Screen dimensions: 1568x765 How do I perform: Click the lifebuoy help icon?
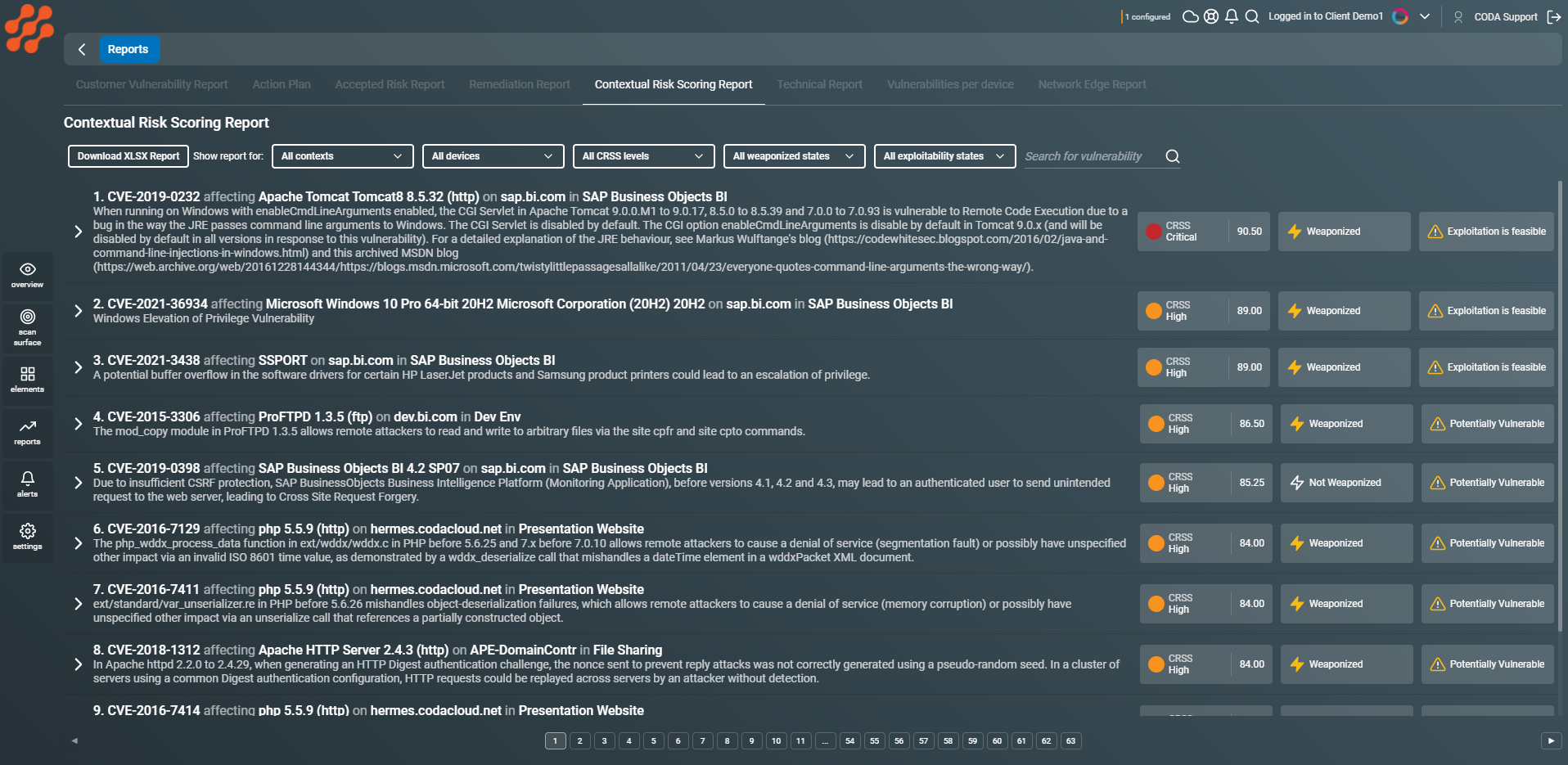coord(1211,16)
